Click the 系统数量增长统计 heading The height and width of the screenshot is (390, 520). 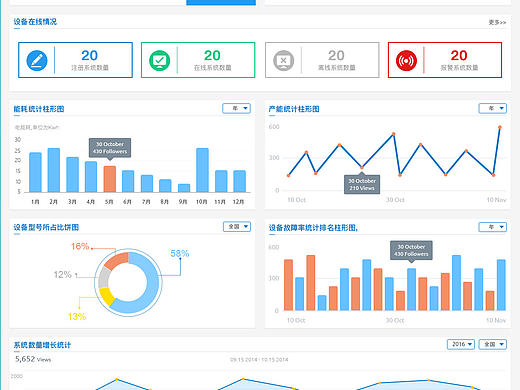[x=42, y=345]
